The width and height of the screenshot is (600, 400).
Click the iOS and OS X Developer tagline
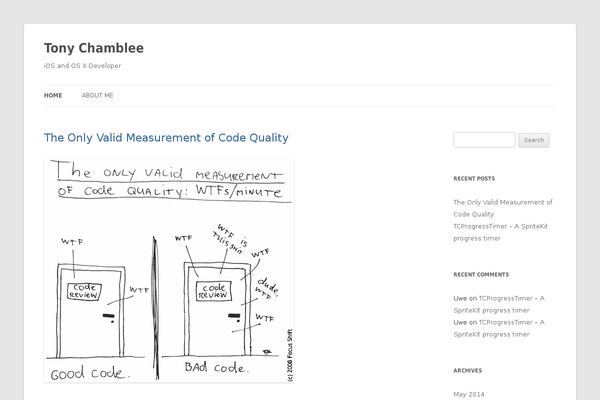click(82, 65)
